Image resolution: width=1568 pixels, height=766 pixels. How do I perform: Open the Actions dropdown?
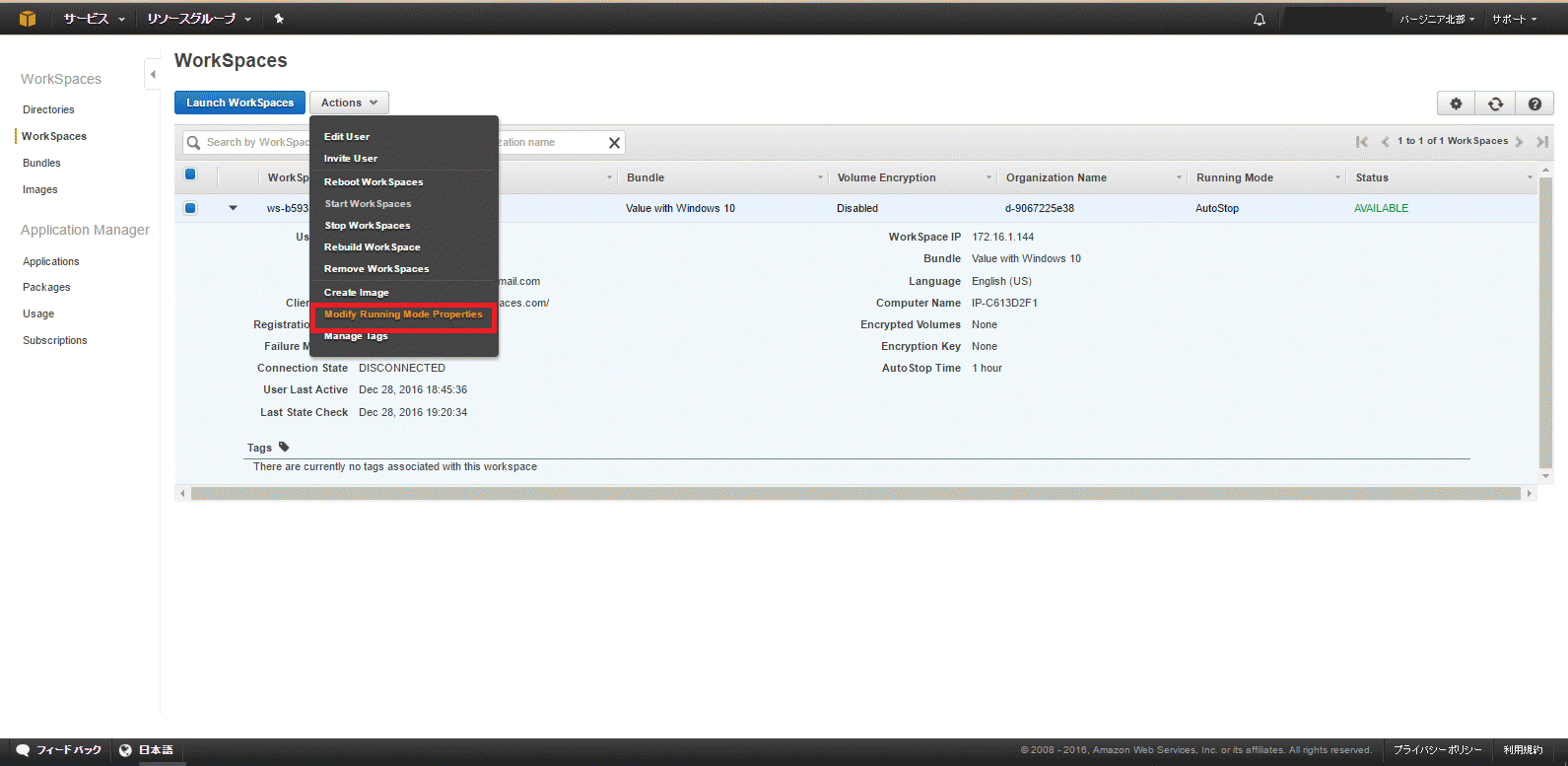[x=349, y=103]
